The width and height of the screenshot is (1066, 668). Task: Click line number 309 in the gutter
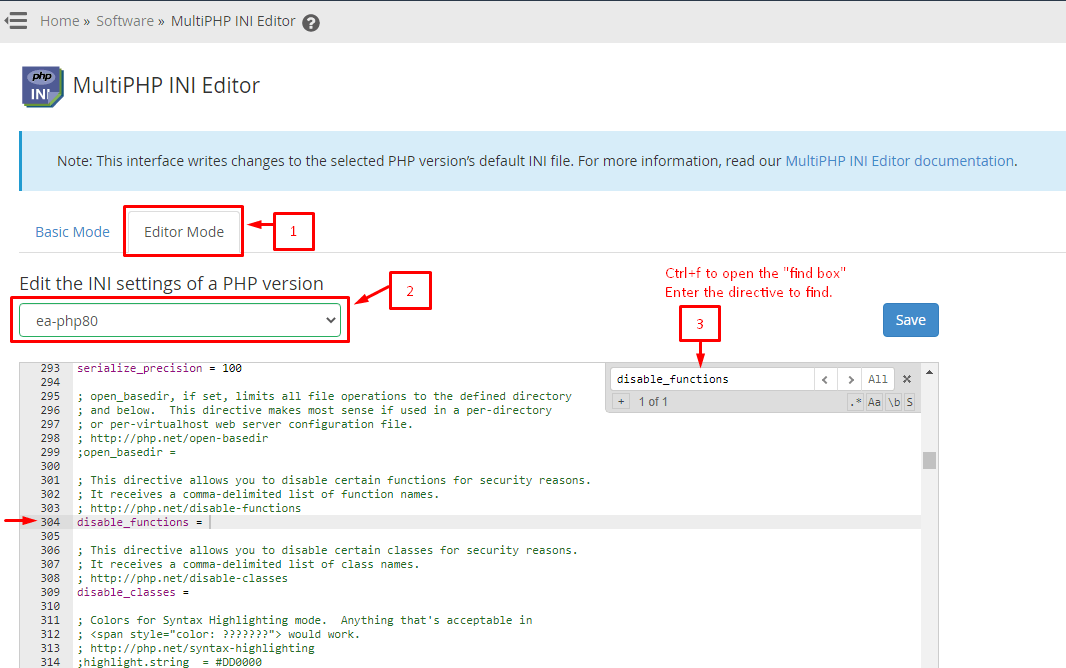pos(50,593)
